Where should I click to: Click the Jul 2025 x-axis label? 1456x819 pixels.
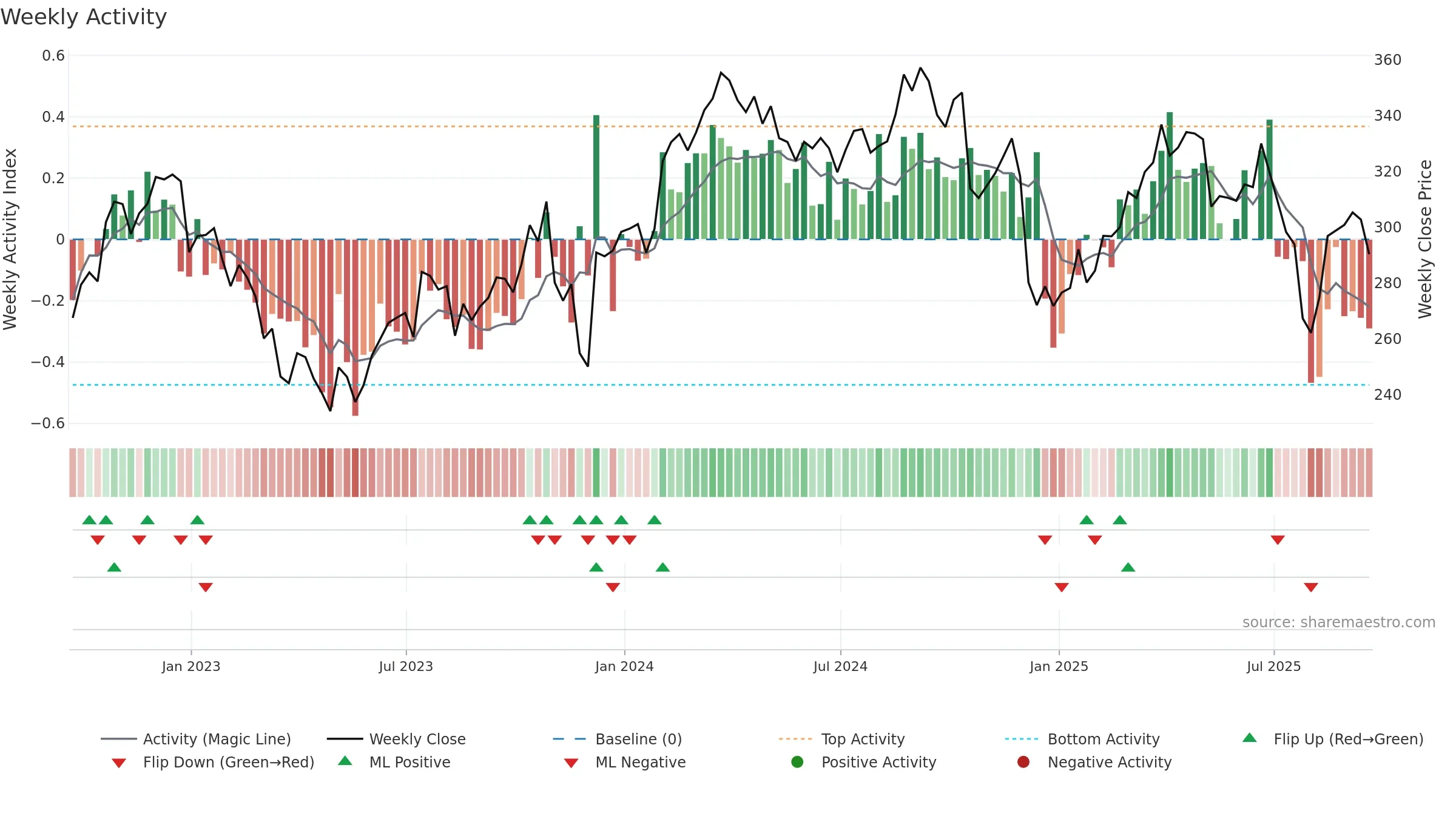(x=1274, y=666)
